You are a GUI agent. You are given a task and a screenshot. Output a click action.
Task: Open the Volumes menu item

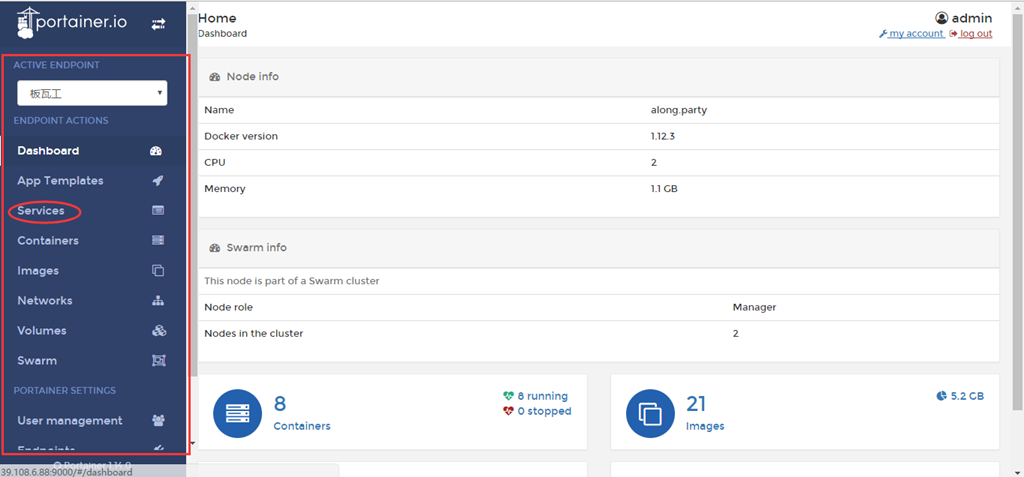(42, 331)
